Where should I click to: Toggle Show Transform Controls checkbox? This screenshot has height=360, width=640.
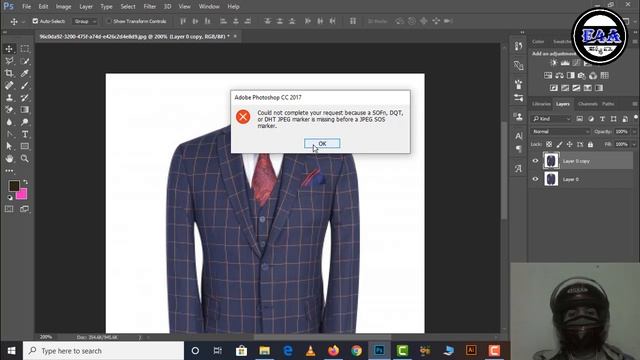click(x=109, y=21)
